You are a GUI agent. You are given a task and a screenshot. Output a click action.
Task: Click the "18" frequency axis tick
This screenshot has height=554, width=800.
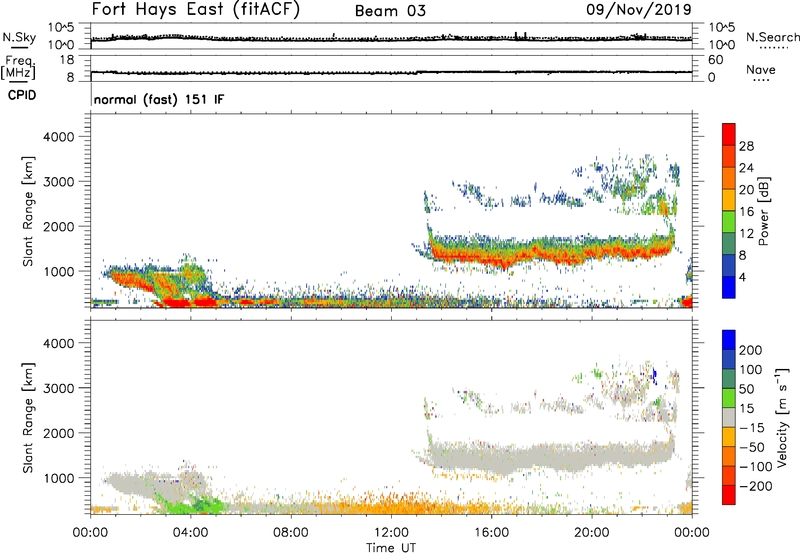(x=67, y=60)
